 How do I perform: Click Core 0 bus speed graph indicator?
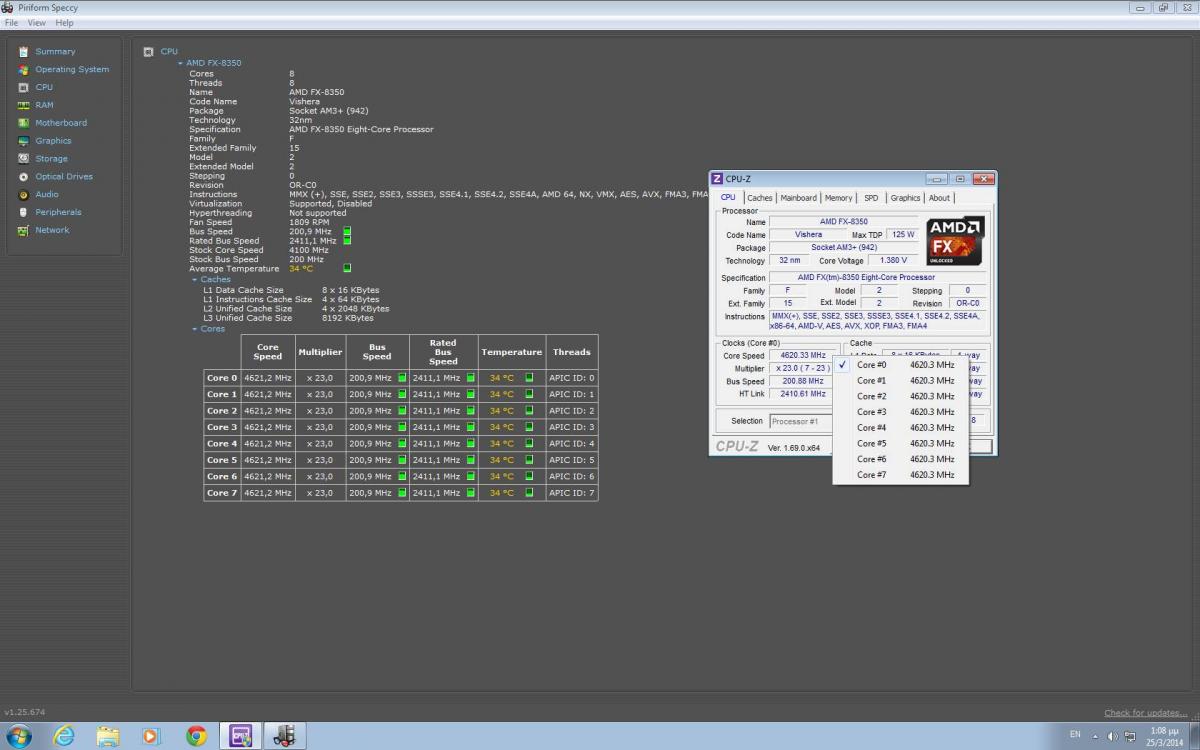(401, 378)
